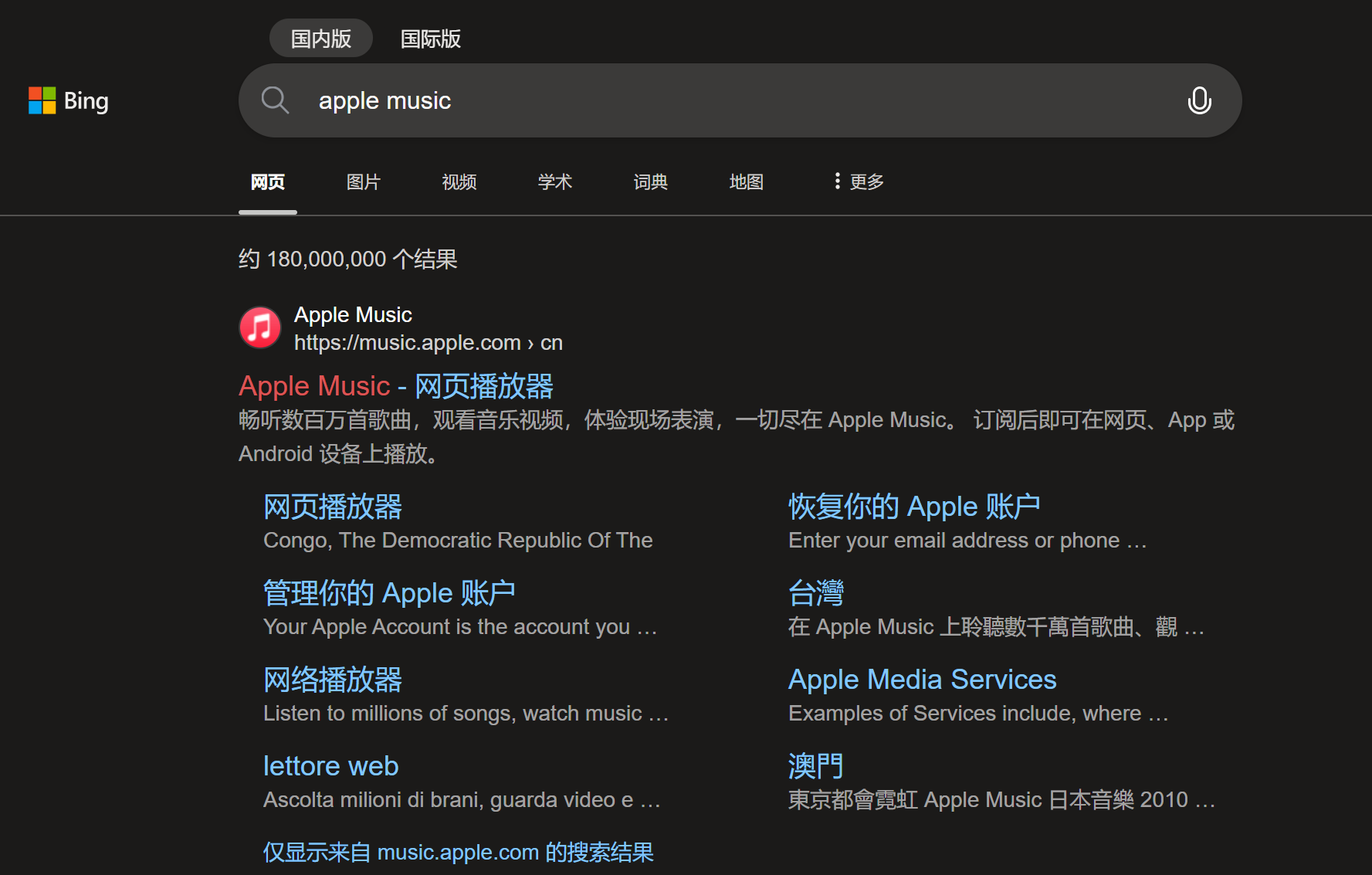Open the 台灣 sitelink

[815, 593]
